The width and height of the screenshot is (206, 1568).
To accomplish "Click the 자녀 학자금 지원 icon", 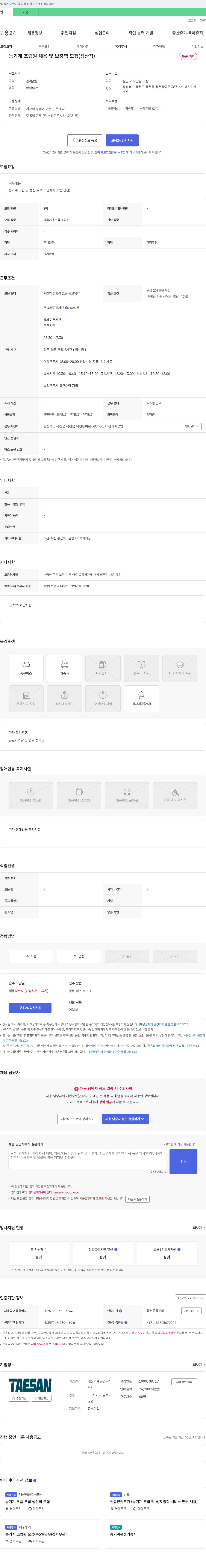I will pos(180,668).
